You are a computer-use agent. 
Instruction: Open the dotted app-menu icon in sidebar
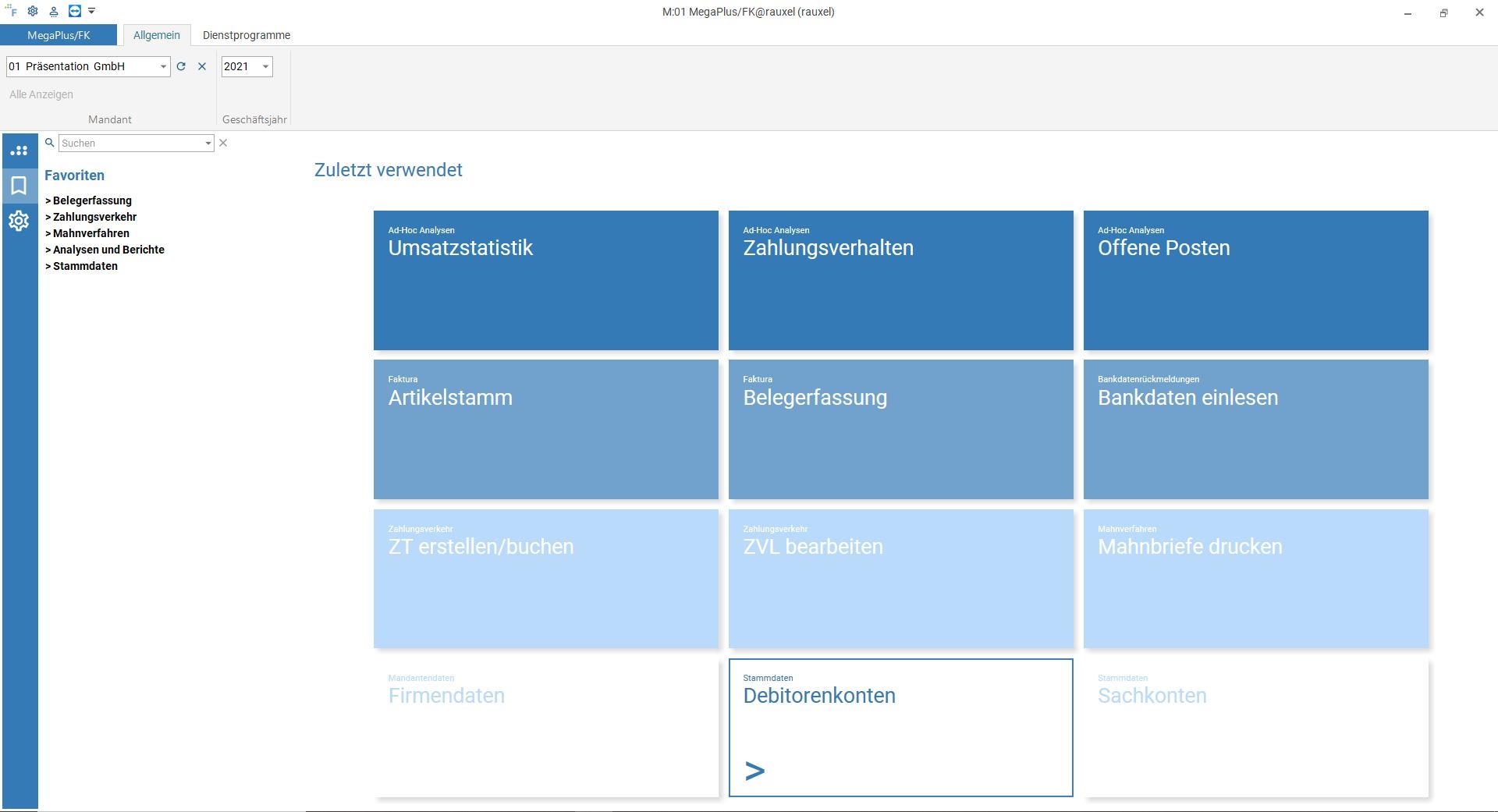[x=20, y=151]
